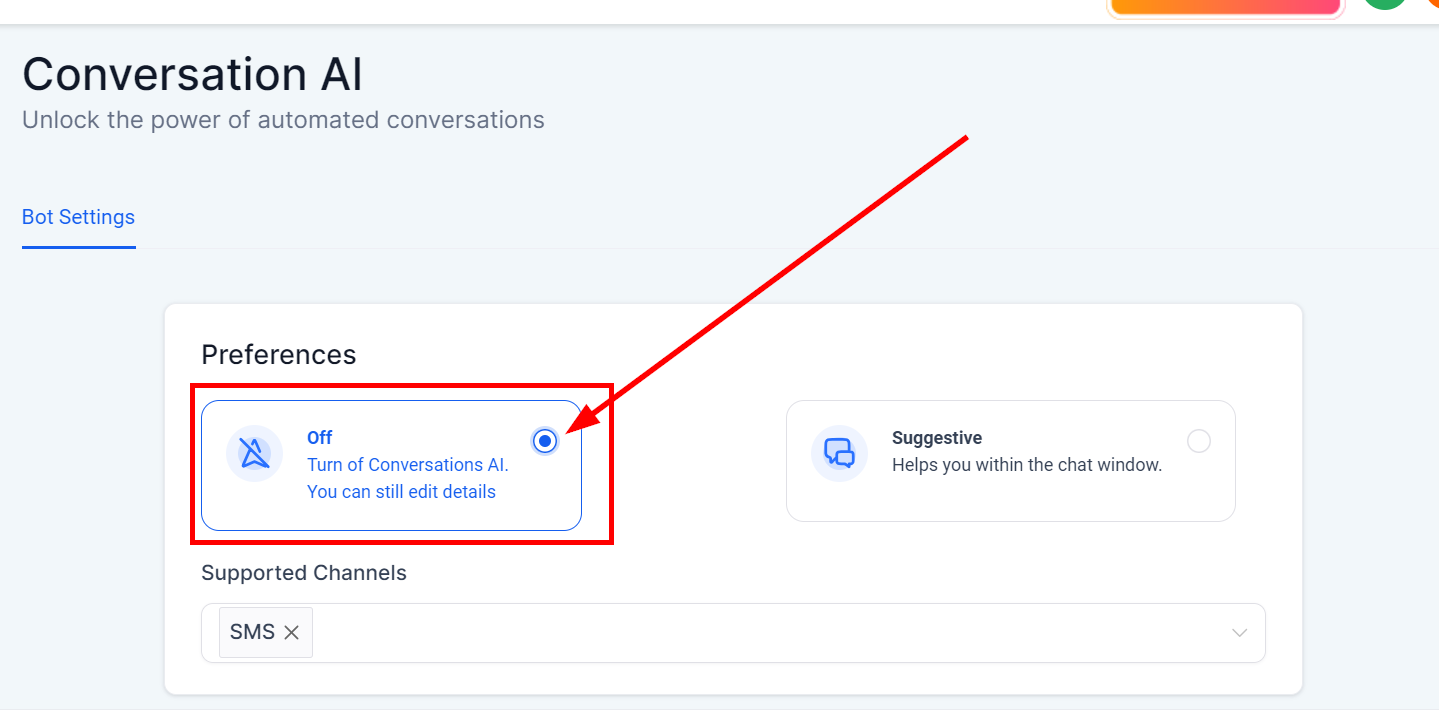Click "You can still edit details" text
The width and height of the screenshot is (1439, 720).
401,492
